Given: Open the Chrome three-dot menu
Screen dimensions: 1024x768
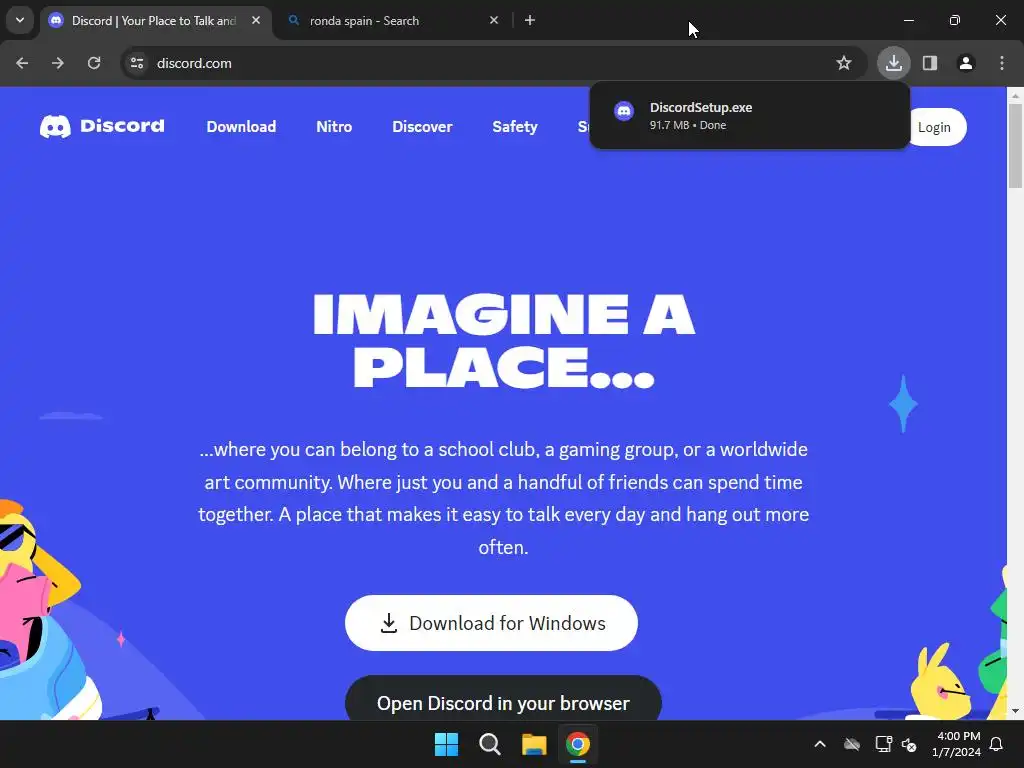Looking at the screenshot, I should point(1002,63).
